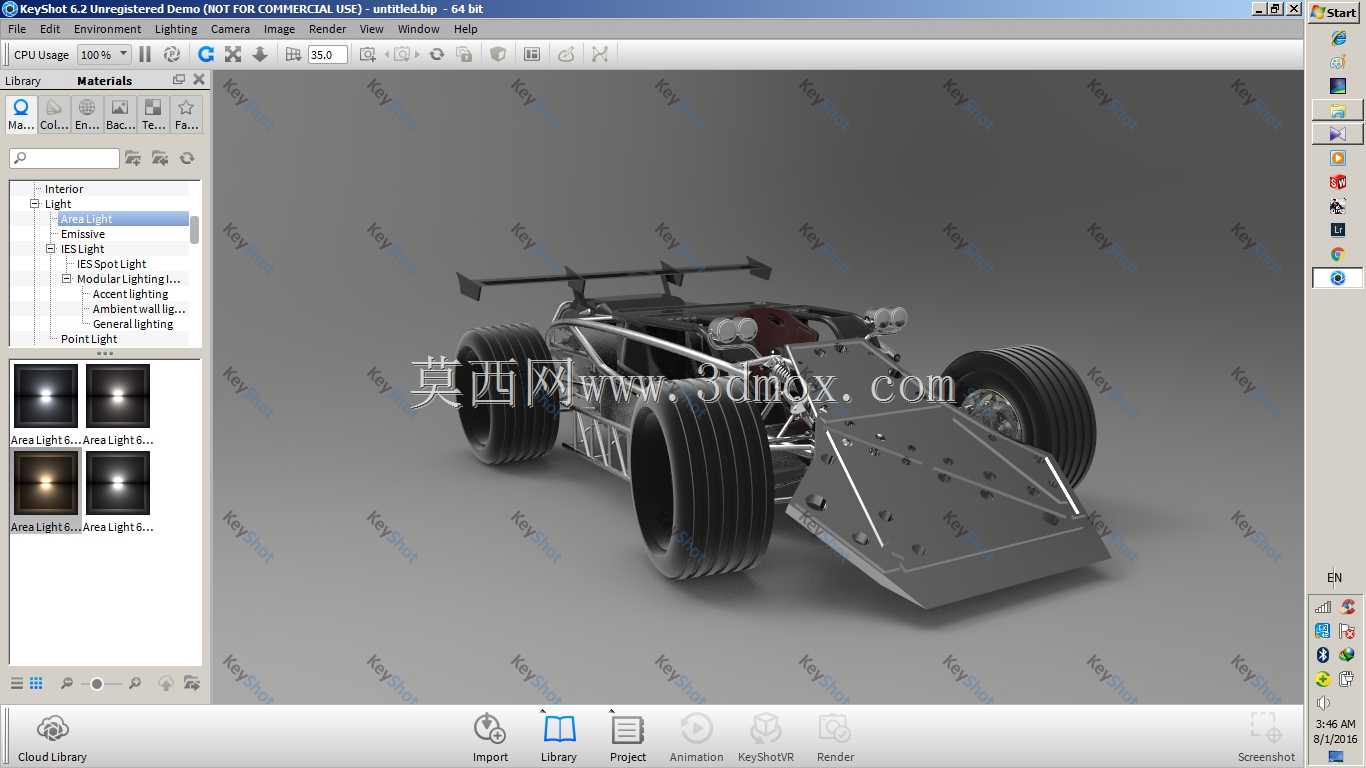Viewport: 1366px width, 768px height.
Task: Click the perspective grid icon
Action: click(293, 54)
